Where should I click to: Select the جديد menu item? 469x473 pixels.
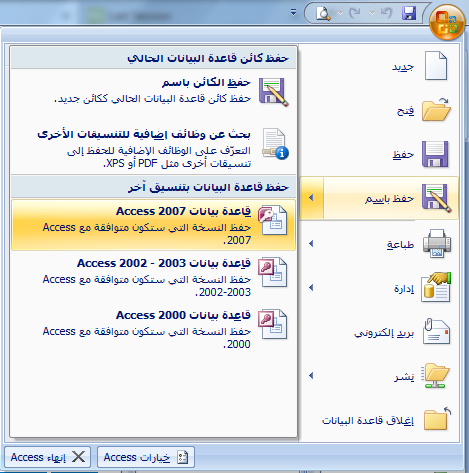click(x=379, y=66)
